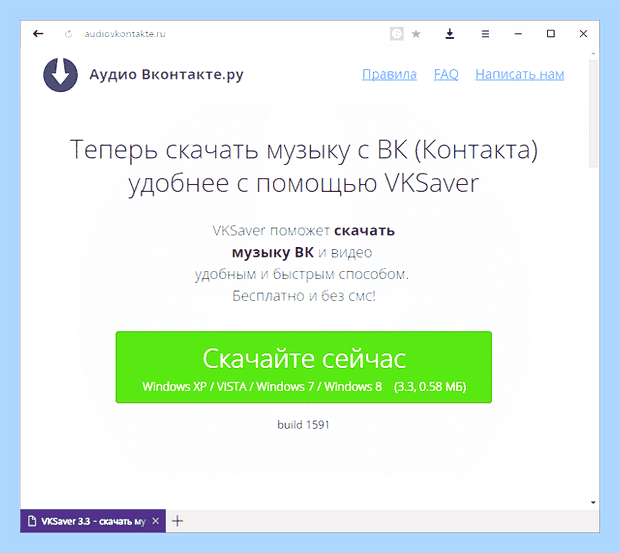Screen dimensions: 620x553
Task: Bookmark the page with the star icon
Action: (x=416, y=34)
